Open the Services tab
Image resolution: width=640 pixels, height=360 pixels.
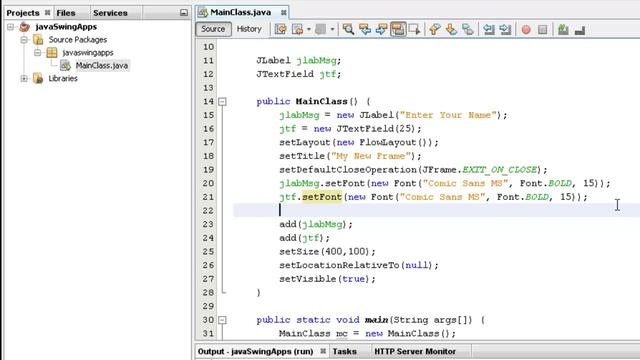click(110, 13)
